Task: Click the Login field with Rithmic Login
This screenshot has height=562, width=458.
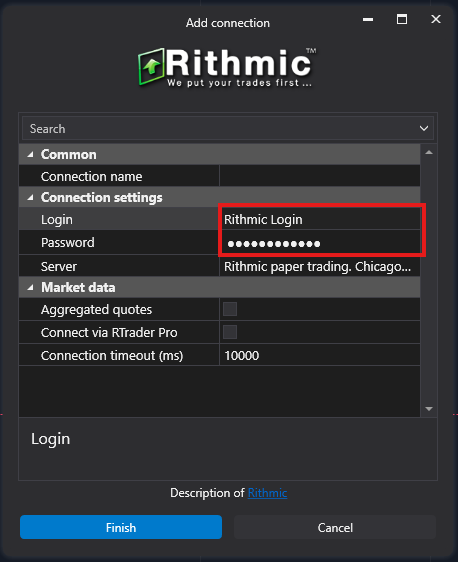Action: point(320,219)
